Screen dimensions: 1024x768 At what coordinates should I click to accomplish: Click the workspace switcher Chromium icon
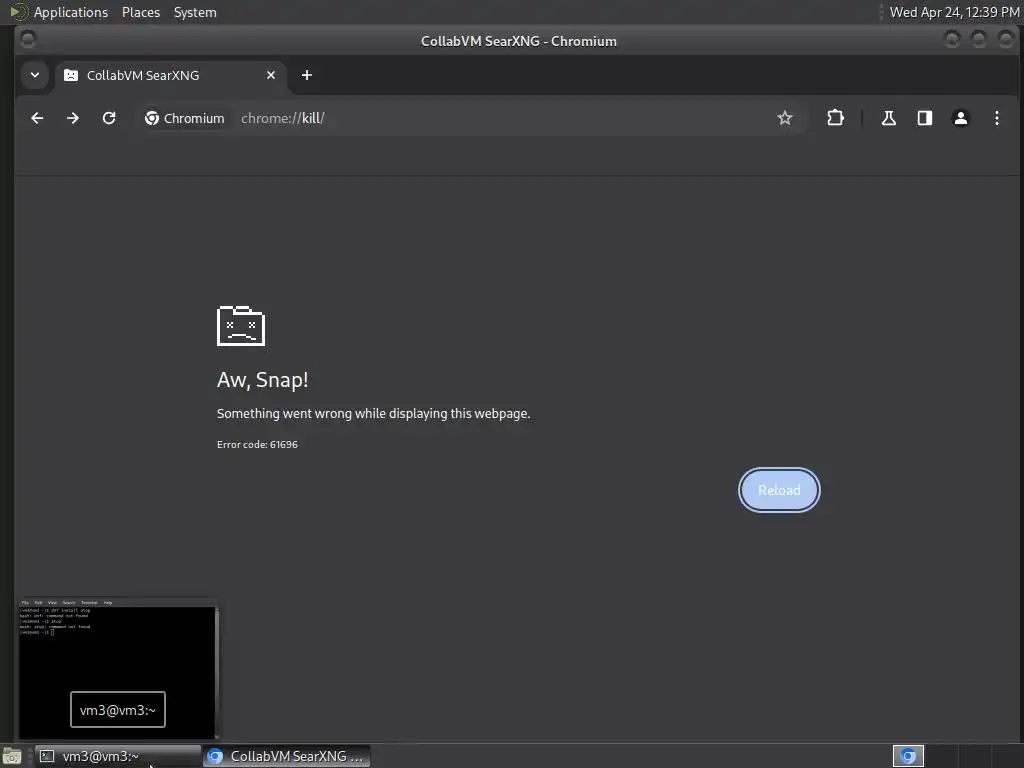908,756
